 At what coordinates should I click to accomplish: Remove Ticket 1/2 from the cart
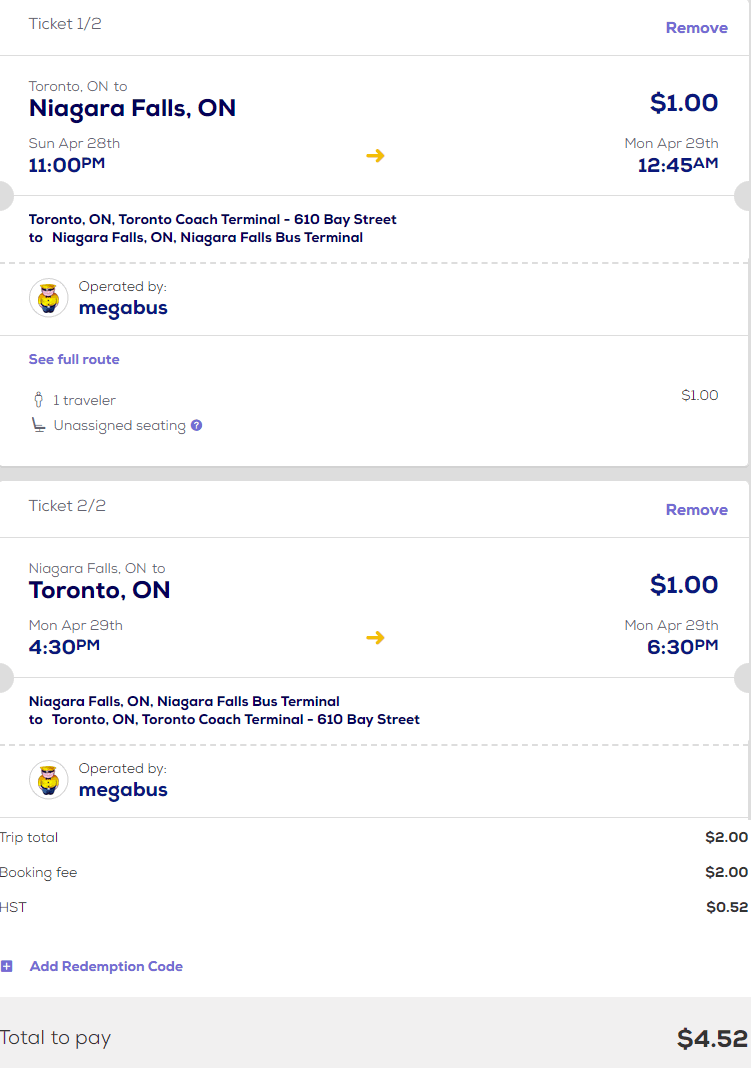point(696,28)
